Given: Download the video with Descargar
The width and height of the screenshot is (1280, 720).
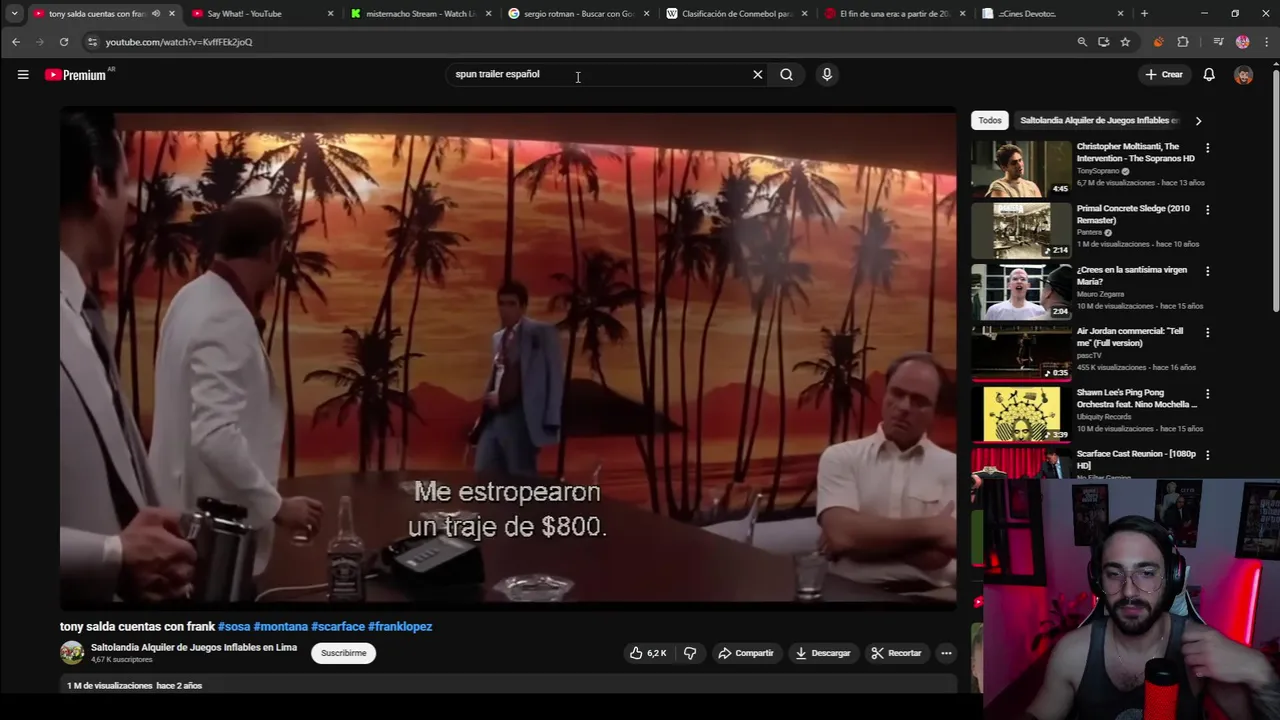Looking at the screenshot, I should (823, 653).
